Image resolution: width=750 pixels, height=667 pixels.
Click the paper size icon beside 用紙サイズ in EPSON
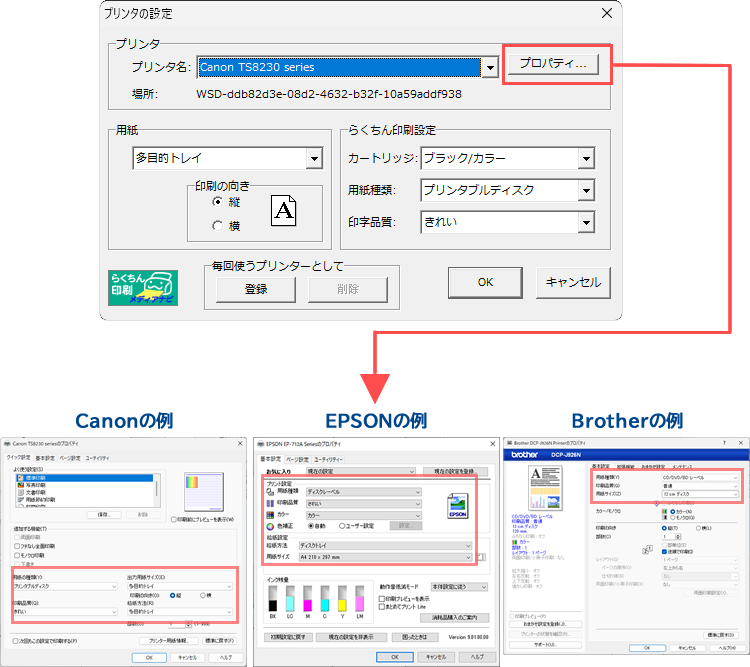482,557
